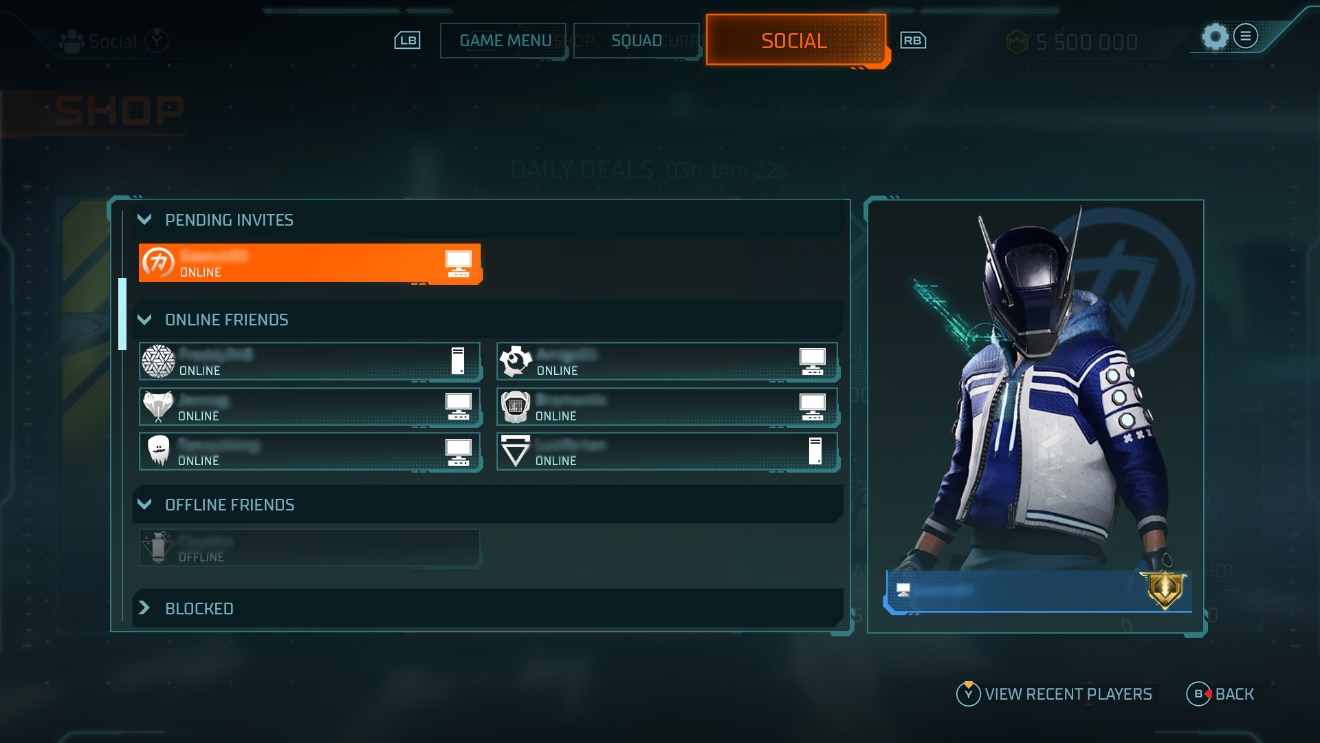
Task: Collapse the Online Friends section
Action: coord(145,319)
